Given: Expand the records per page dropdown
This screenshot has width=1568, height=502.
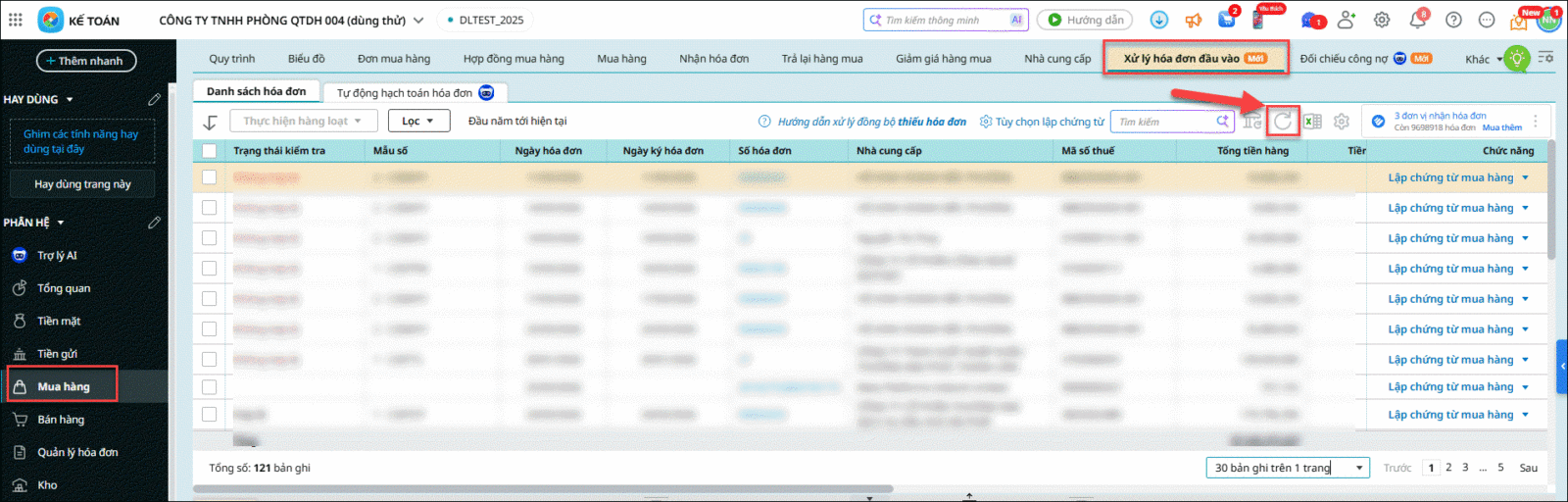Looking at the screenshot, I should coord(1287,468).
